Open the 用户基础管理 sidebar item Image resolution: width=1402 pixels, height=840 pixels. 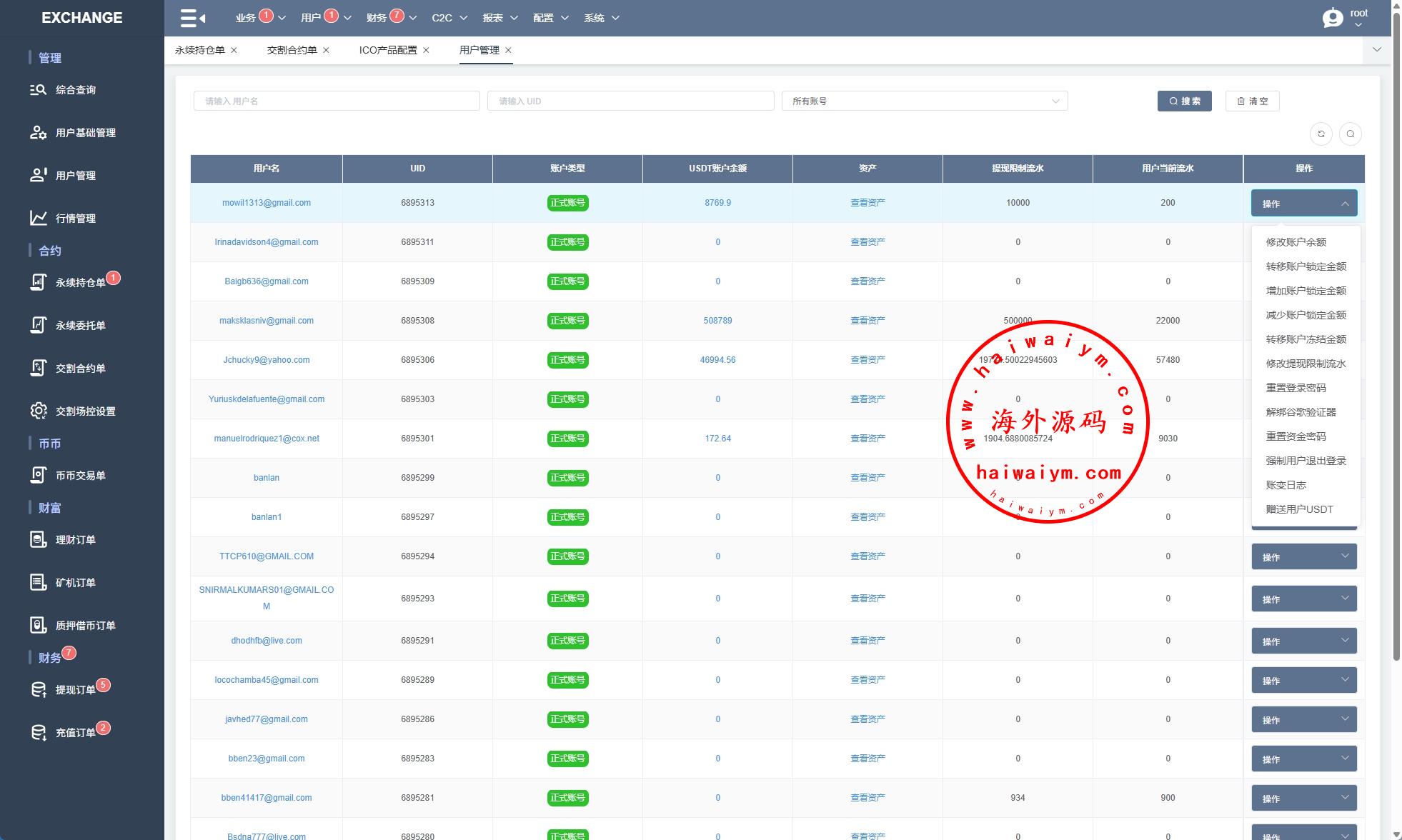[85, 133]
